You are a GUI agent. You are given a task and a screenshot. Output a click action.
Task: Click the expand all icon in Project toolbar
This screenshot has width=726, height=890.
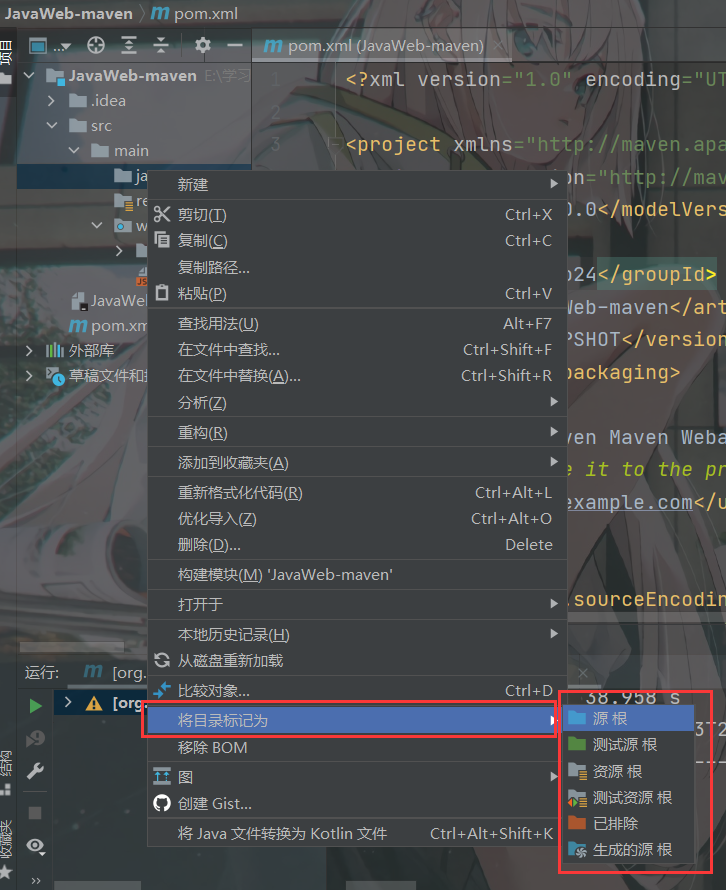(129, 45)
